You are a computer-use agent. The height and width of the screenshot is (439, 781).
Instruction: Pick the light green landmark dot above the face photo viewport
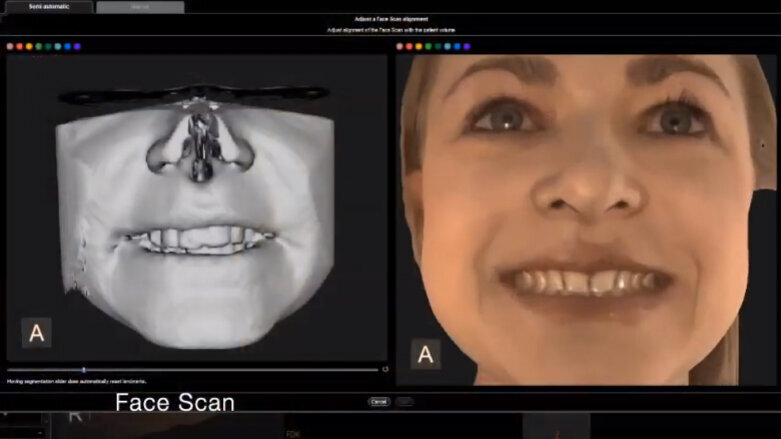(428, 46)
